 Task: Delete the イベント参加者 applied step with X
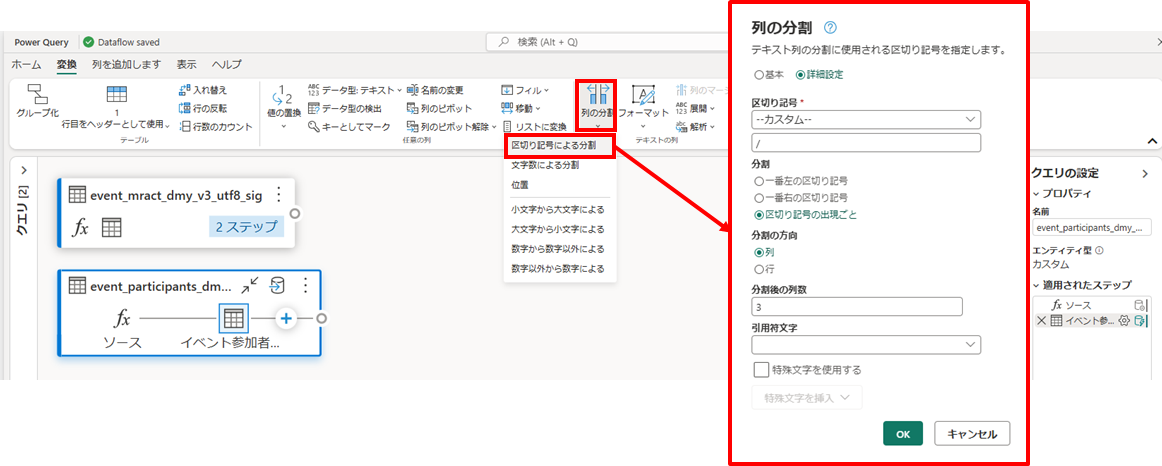[1040, 320]
